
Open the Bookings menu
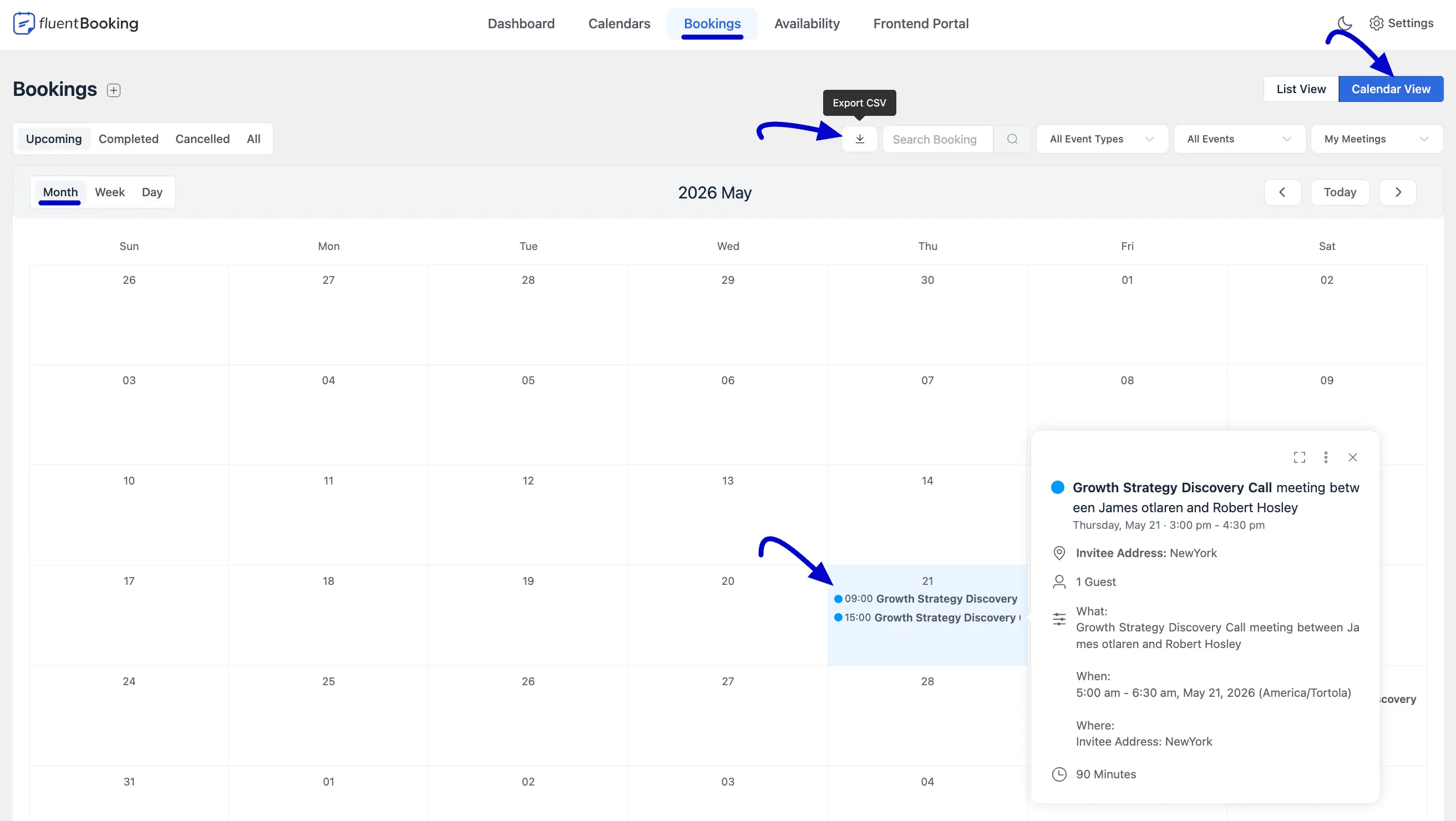[x=712, y=23]
